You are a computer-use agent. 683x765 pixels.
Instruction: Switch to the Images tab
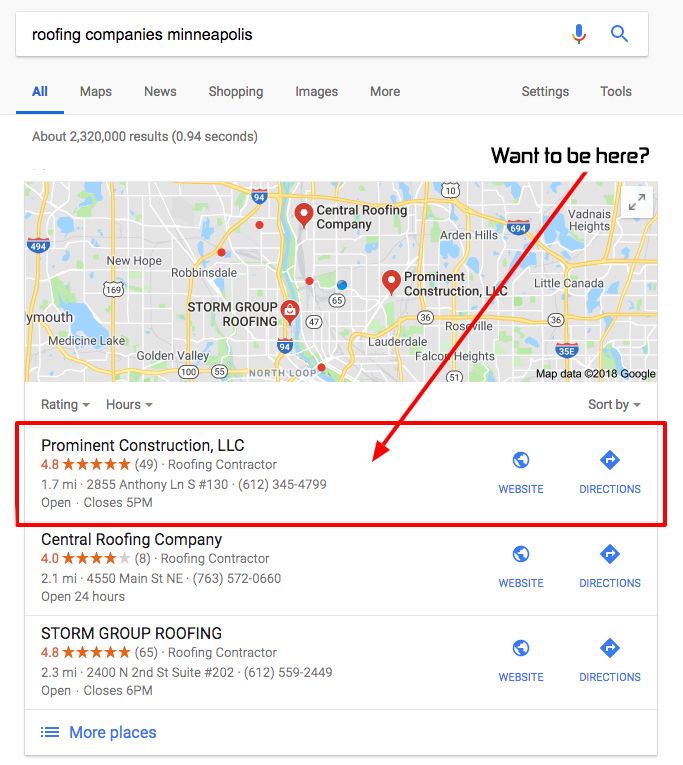coord(317,92)
